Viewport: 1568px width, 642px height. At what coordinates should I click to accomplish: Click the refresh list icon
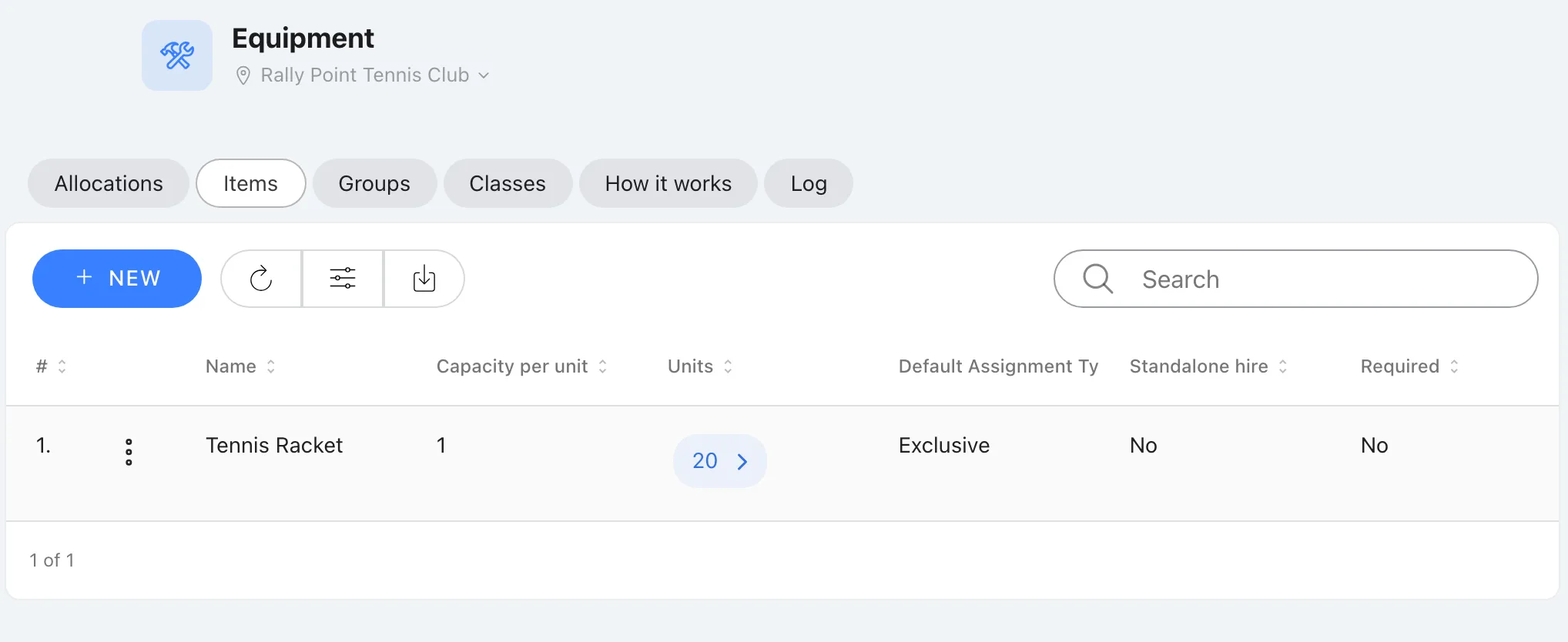point(261,279)
